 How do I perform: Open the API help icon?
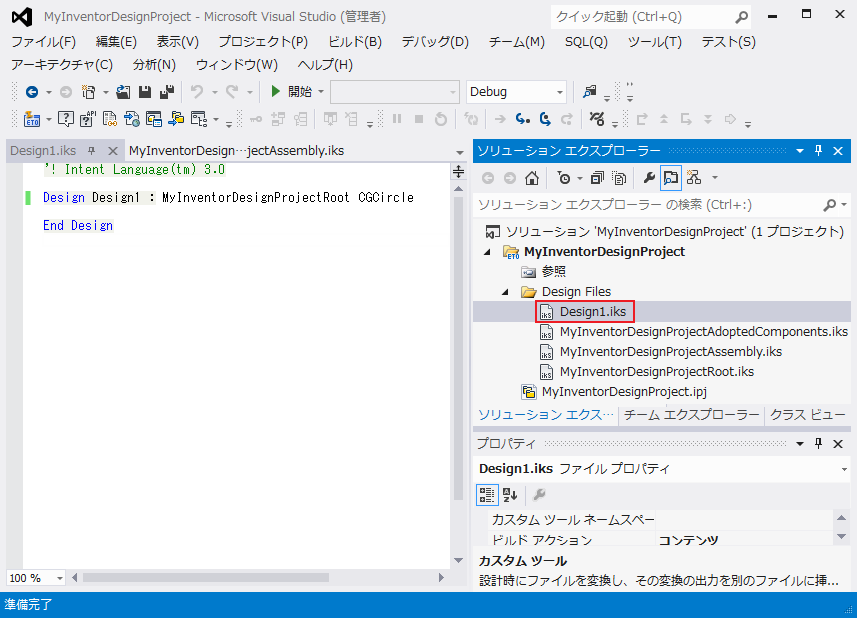coord(87,119)
